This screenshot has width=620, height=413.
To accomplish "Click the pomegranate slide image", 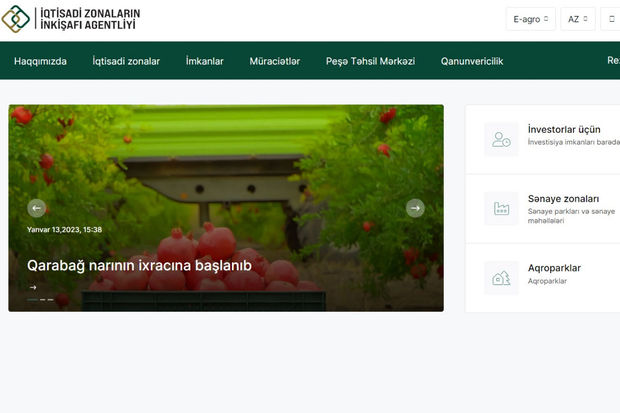I will pos(225,160).
